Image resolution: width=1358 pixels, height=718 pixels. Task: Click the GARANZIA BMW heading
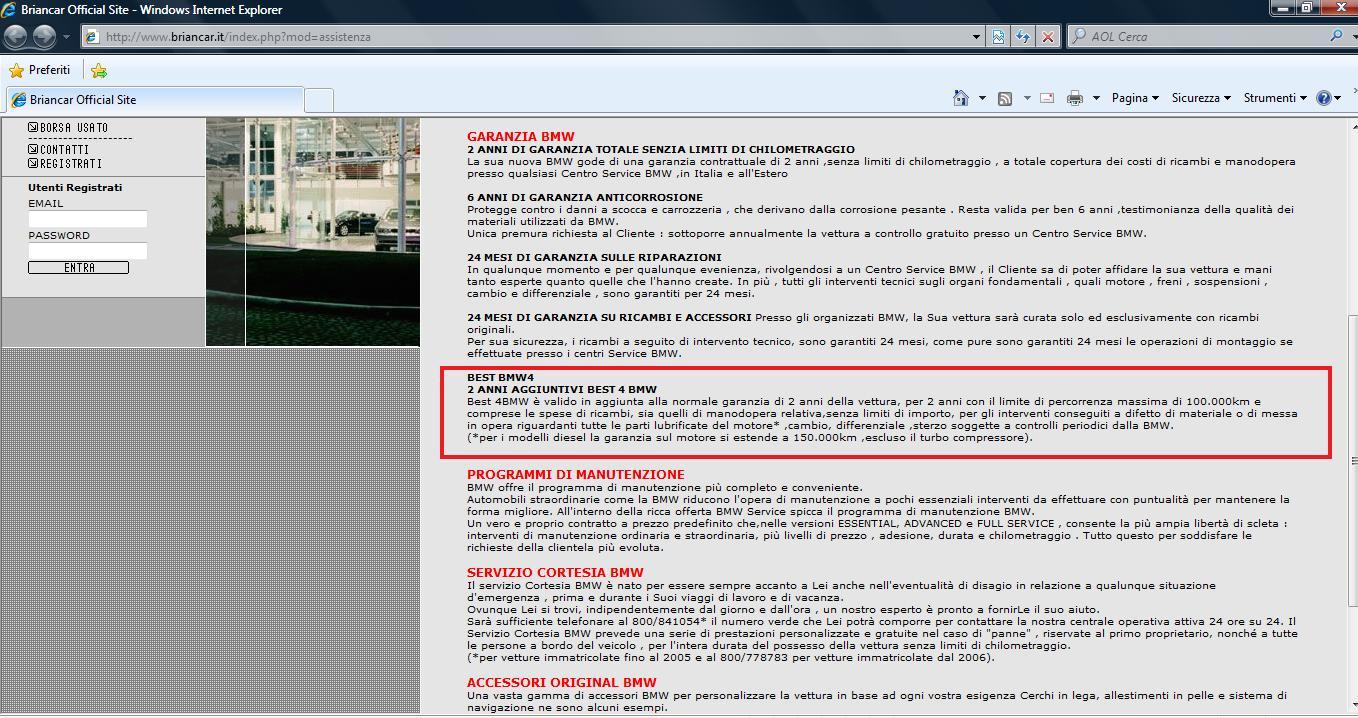coord(521,136)
